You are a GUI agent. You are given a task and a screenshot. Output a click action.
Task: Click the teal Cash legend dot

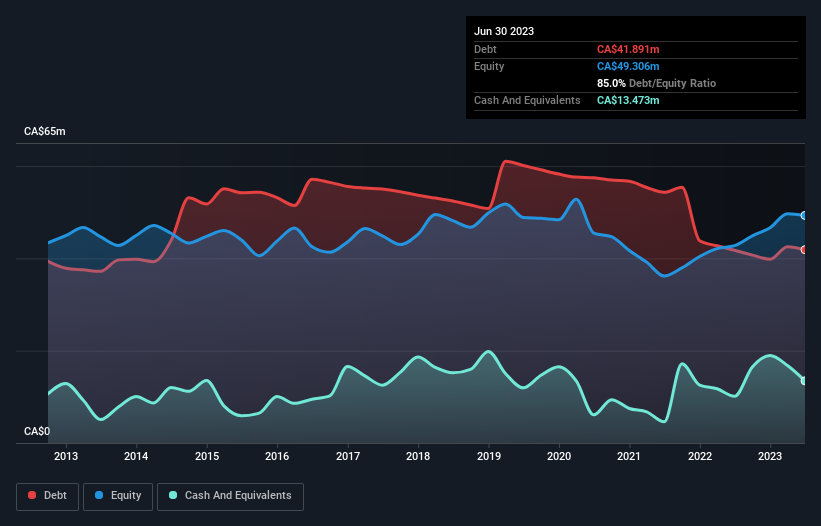(174, 495)
